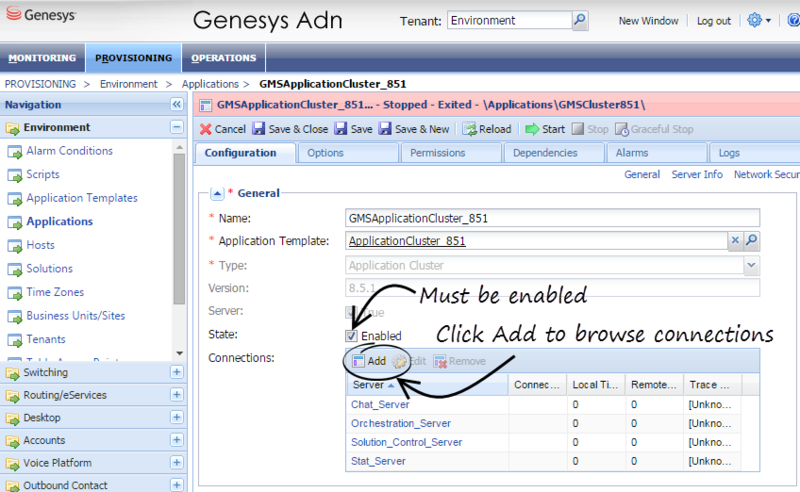Open the Chat_Server connection
Screen dimensions: 800x492
pyautogui.click(x=380, y=404)
